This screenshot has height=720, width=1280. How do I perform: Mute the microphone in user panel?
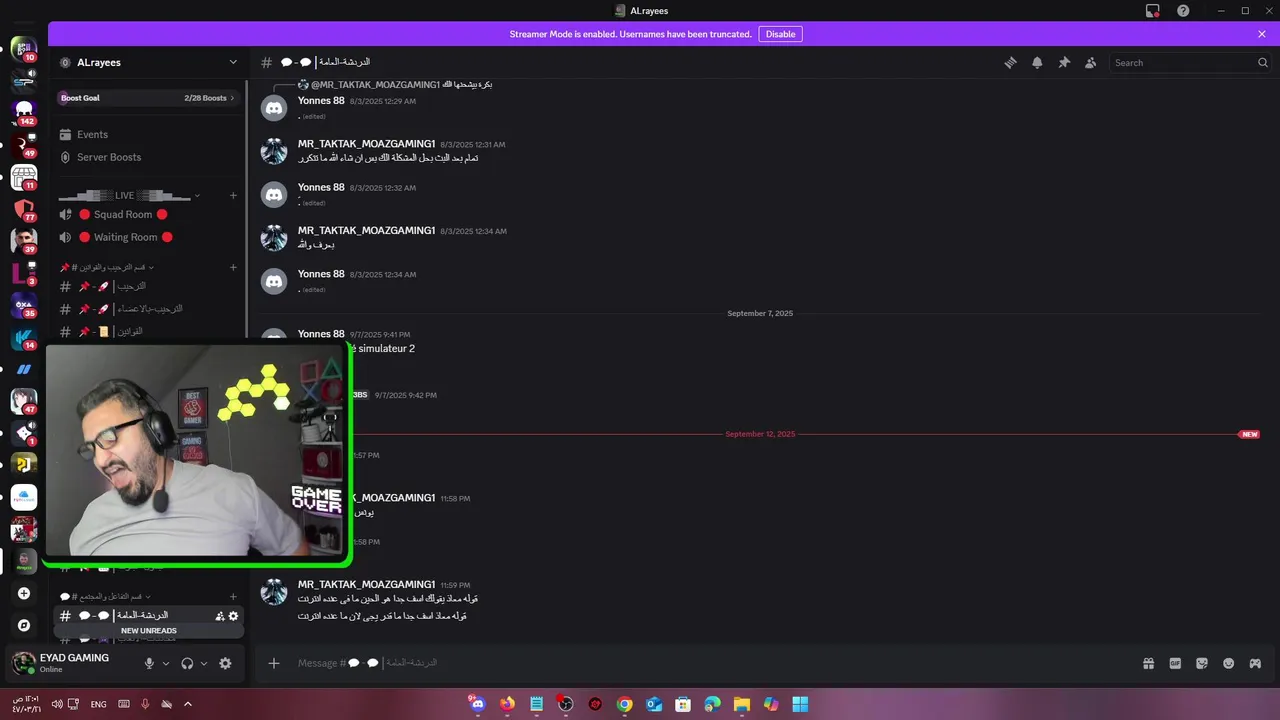(x=149, y=663)
